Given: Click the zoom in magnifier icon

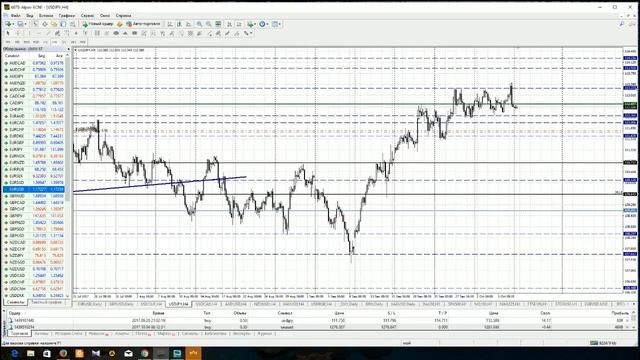Looking at the screenshot, I should pos(199,24).
